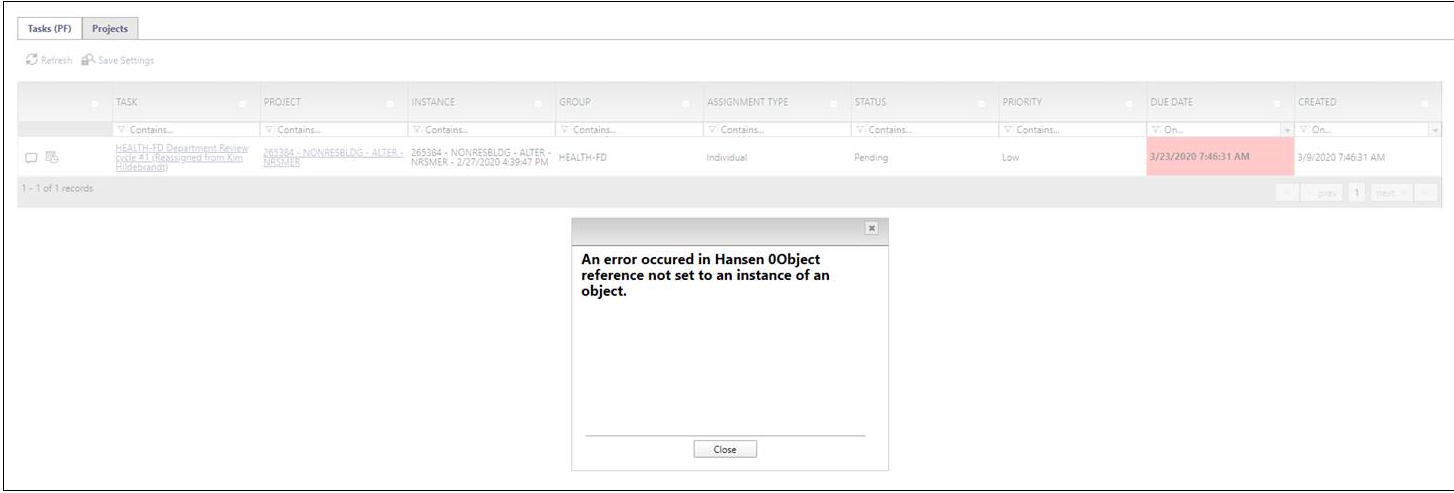Focus the ASSIGNMENT TYPE Contains filter field

(x=776, y=130)
